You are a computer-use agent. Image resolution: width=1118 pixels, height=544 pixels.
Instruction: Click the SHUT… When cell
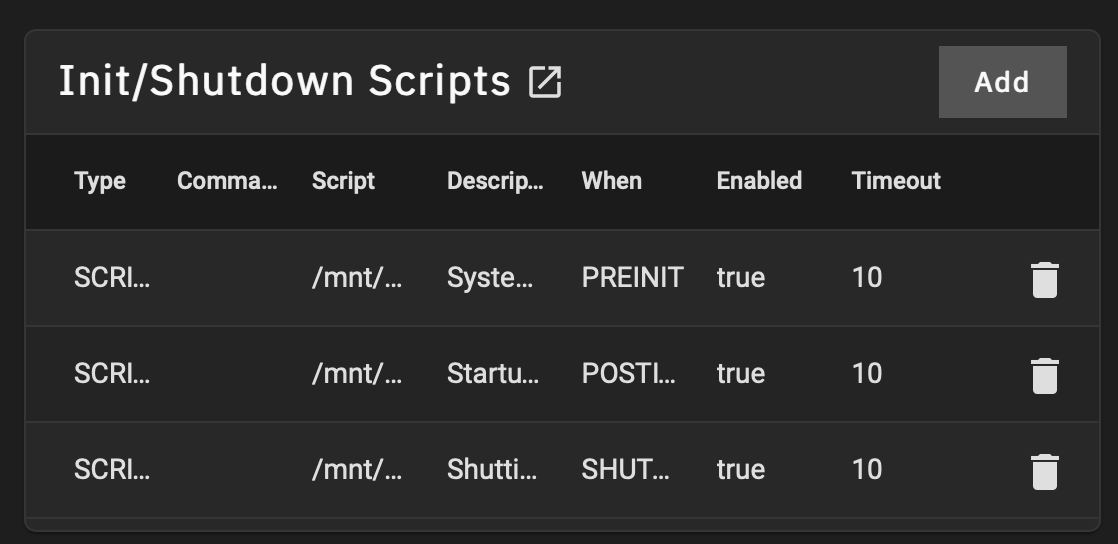pyautogui.click(x=626, y=469)
